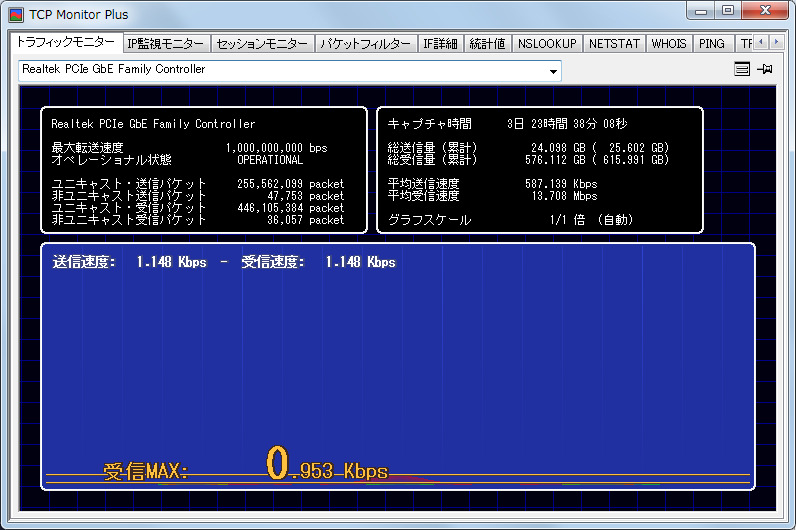Open the 統計値 tab
Image resolution: width=796 pixels, height=530 pixels.
[487, 44]
